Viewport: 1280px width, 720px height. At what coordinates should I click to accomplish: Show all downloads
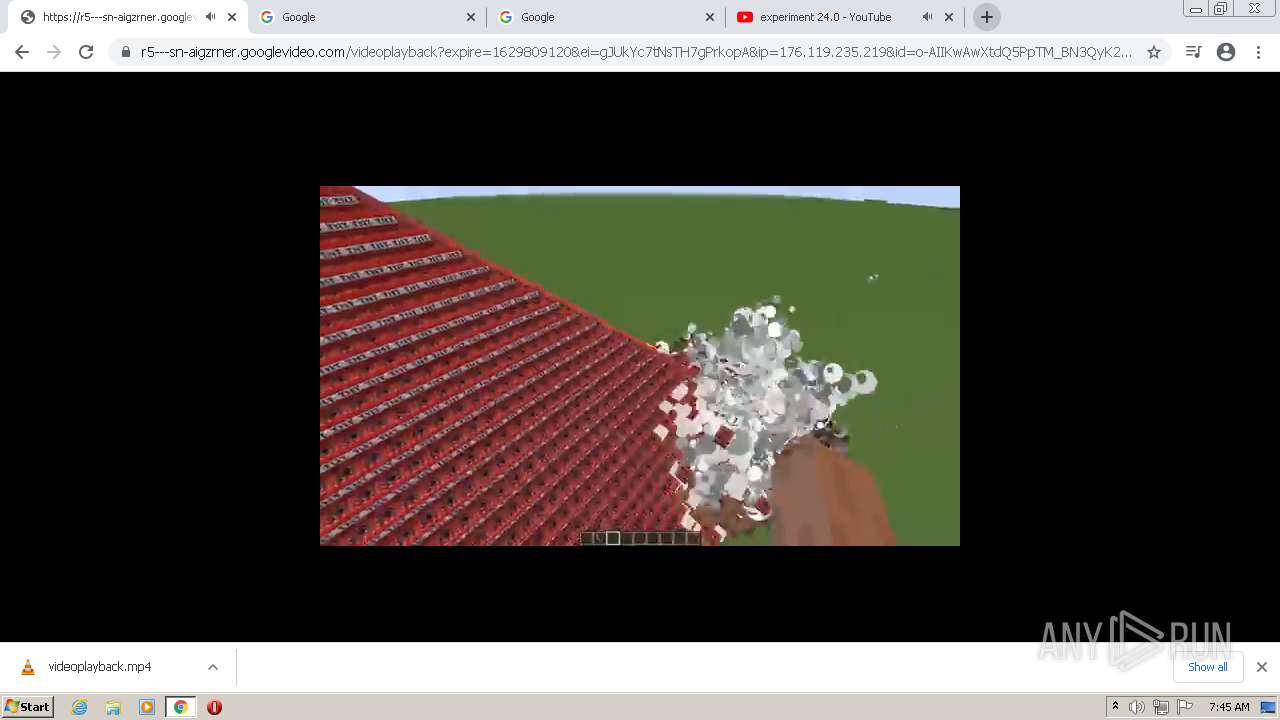click(x=1207, y=667)
